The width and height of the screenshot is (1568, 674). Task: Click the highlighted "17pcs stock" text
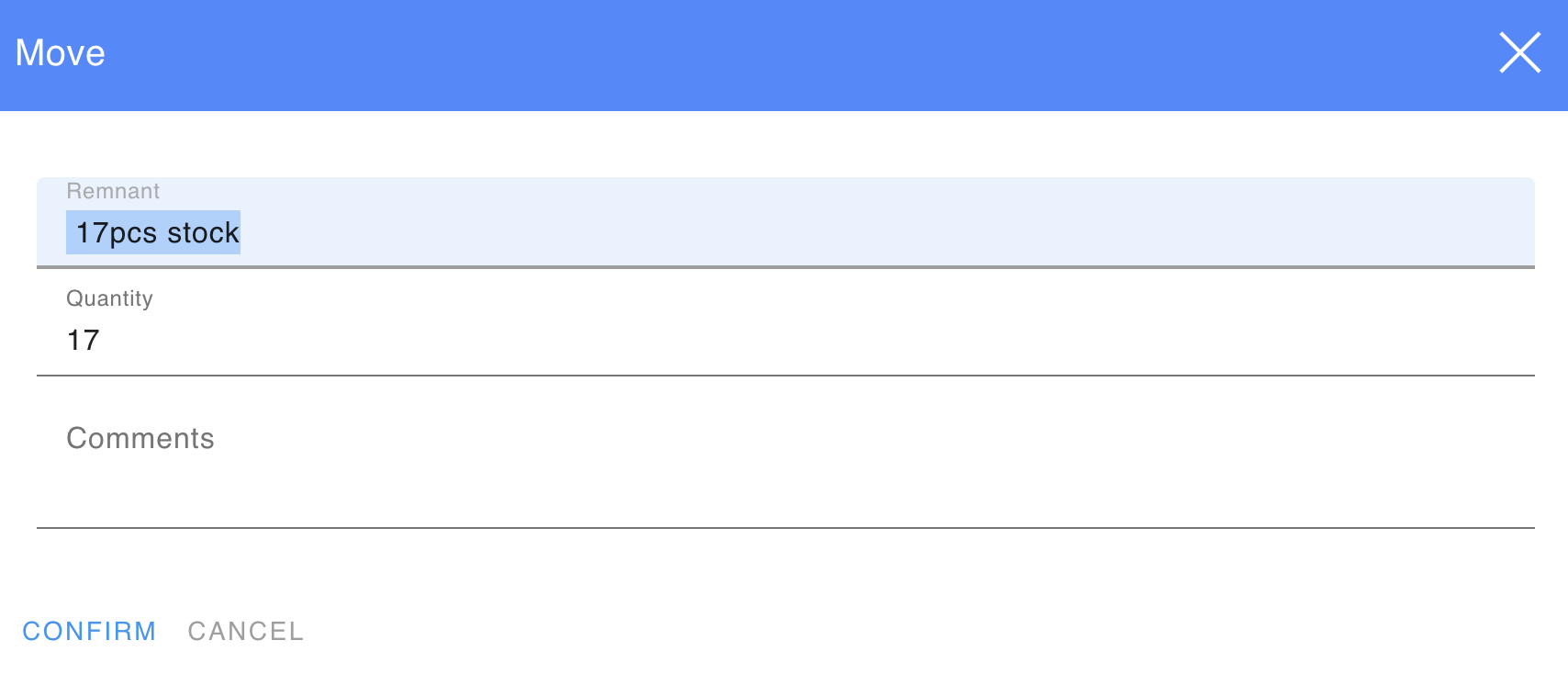(x=154, y=233)
